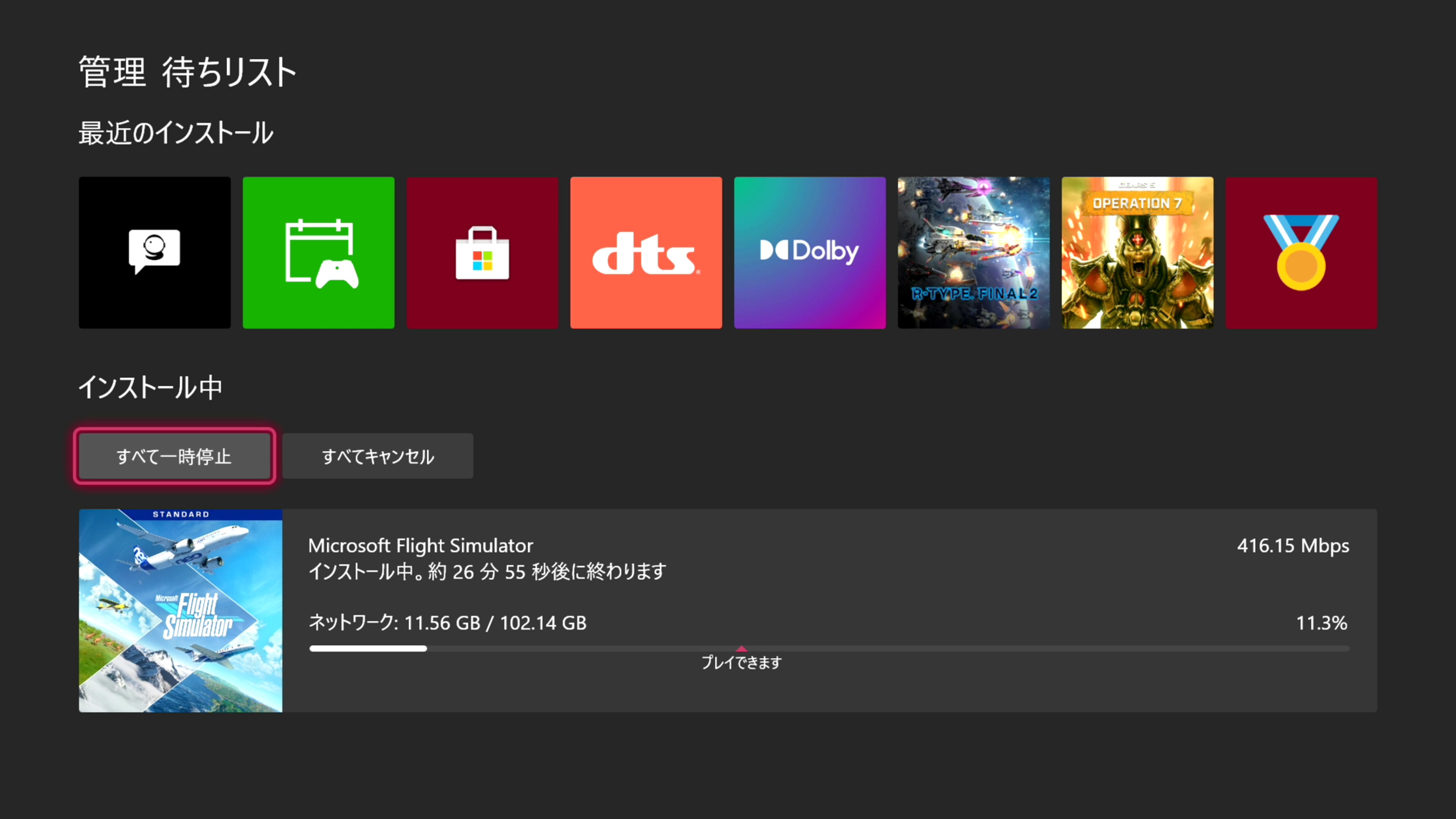The height and width of the screenshot is (819, 1456).
Task: Click the 416.15 Mbps download speed
Action: [x=1293, y=546]
